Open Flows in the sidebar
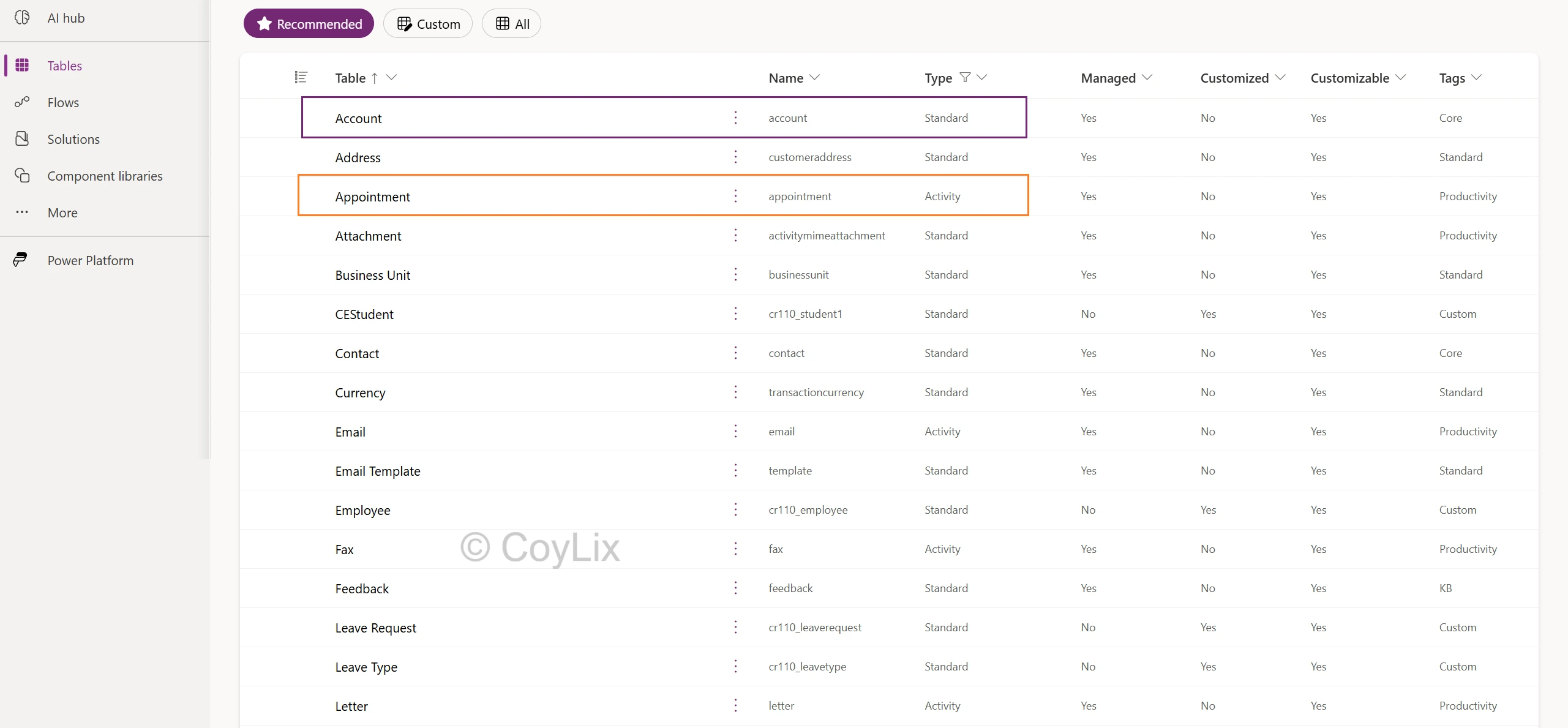 63,102
